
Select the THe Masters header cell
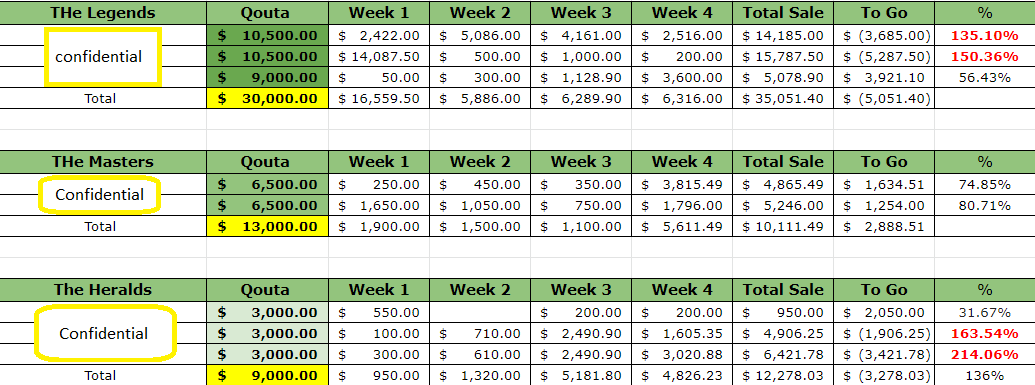coord(103,162)
